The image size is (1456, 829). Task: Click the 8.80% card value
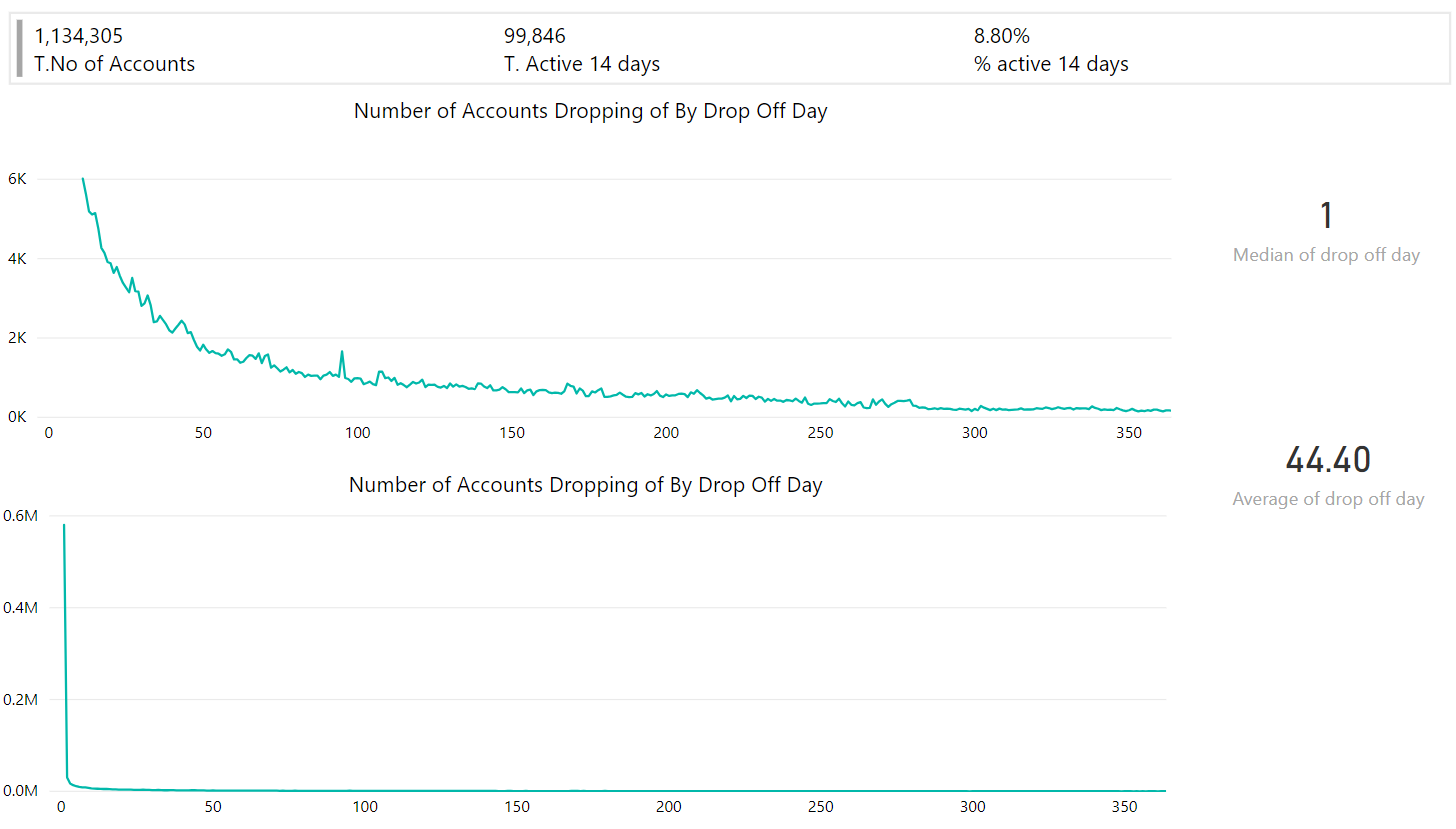[1001, 36]
